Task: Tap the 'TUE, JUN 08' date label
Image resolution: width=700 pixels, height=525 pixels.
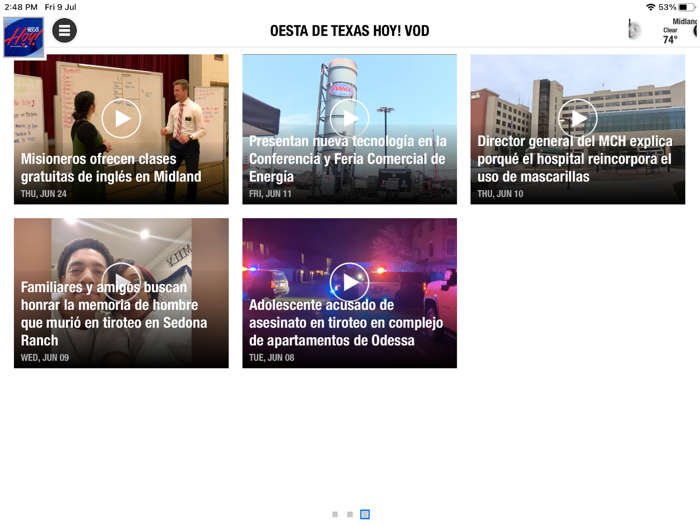Action: tap(271, 358)
